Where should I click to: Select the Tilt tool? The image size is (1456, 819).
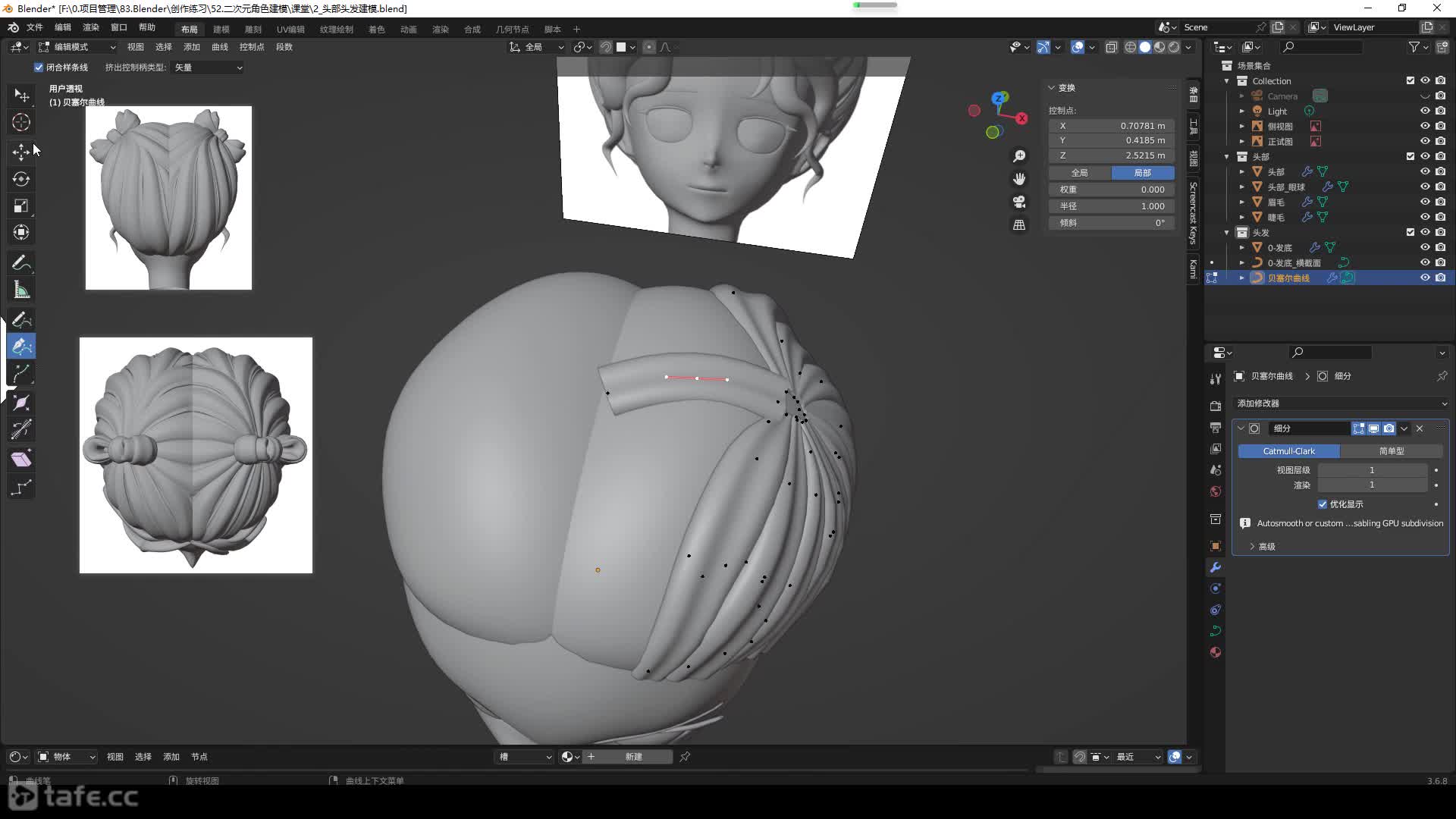pyautogui.click(x=21, y=429)
